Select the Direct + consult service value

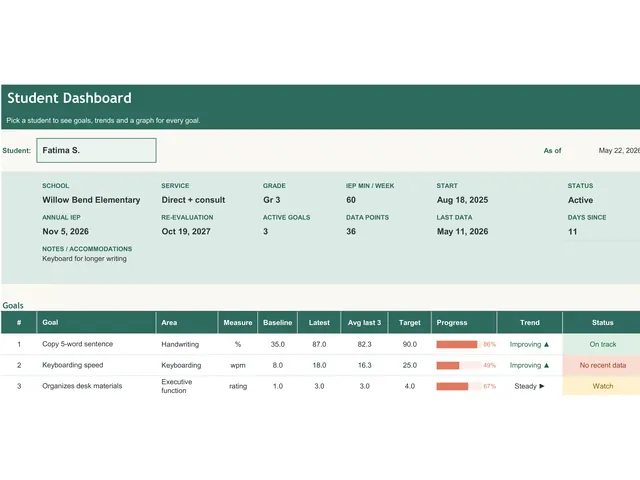pyautogui.click(x=193, y=200)
